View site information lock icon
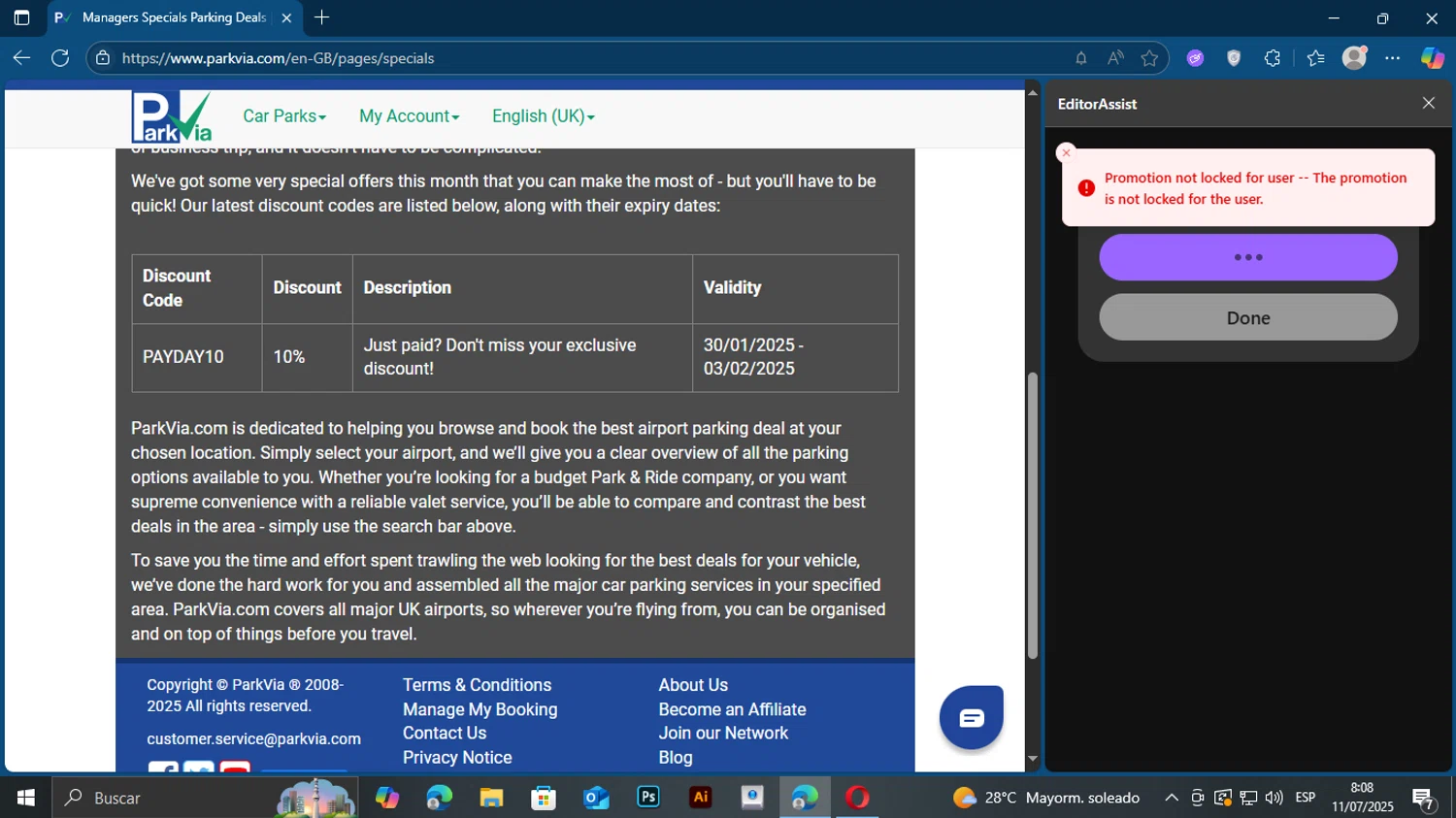The height and width of the screenshot is (818, 1456). [103, 58]
